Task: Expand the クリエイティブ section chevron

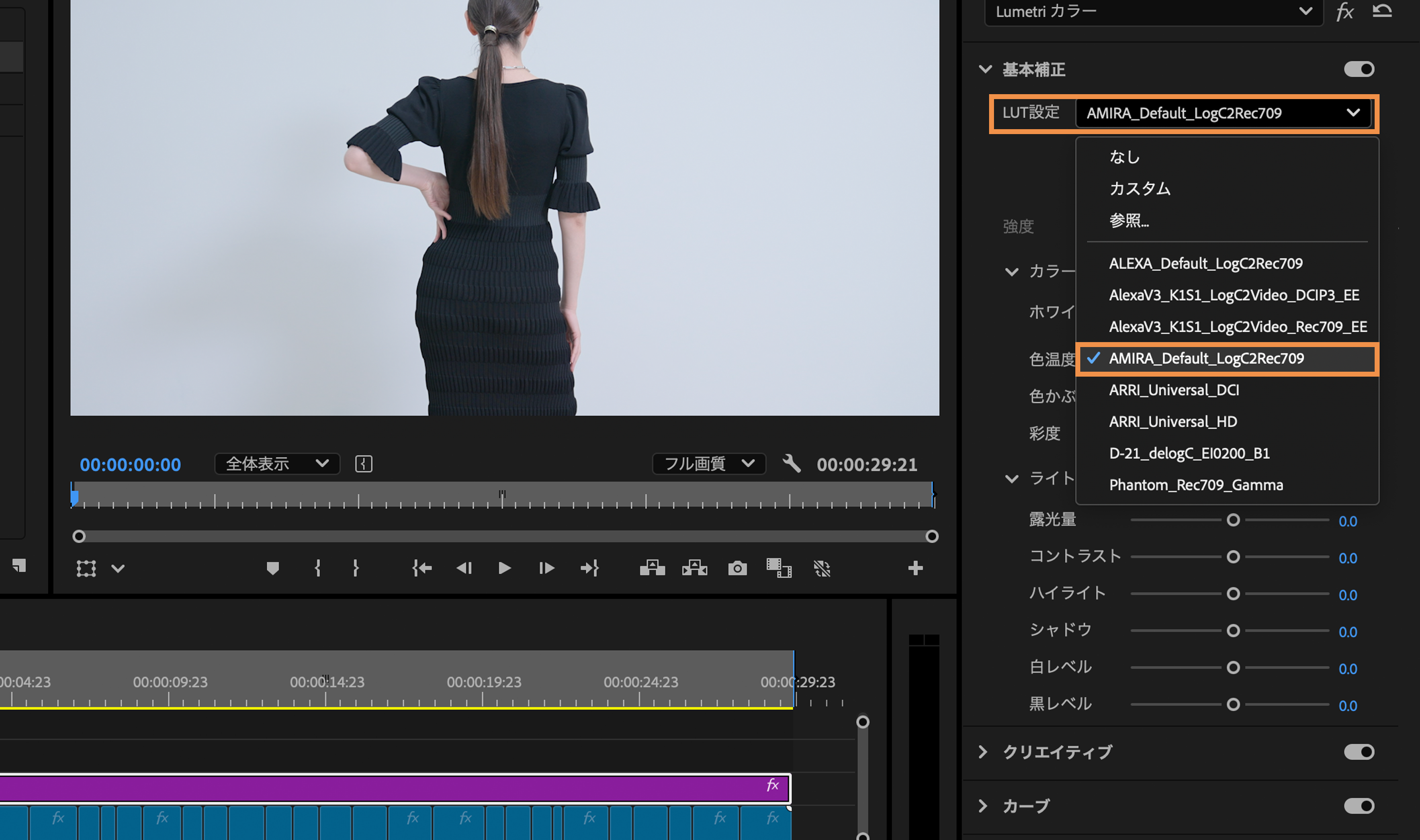Action: [983, 752]
